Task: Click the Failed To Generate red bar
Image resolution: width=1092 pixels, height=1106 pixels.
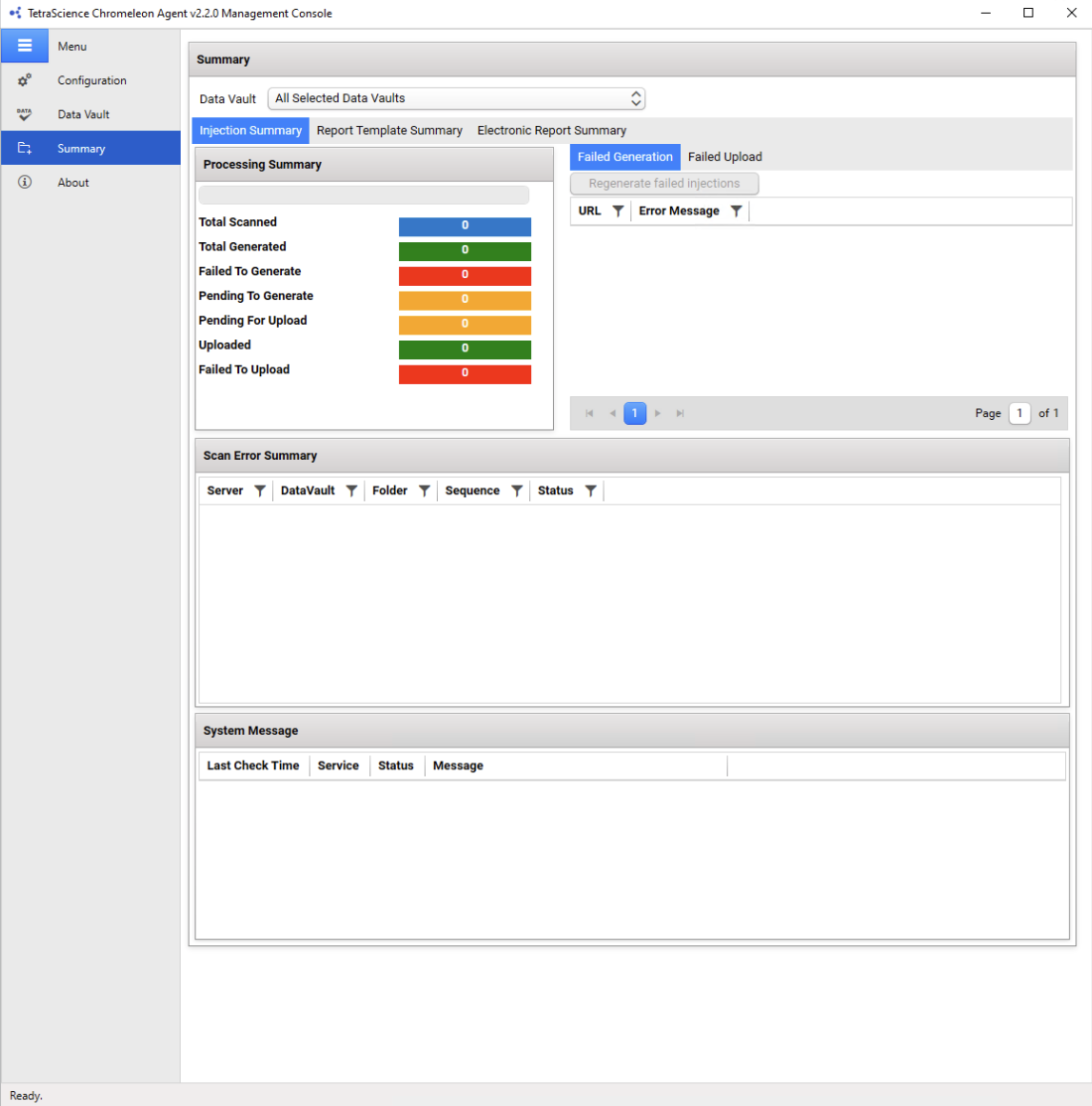Action: pyautogui.click(x=465, y=275)
